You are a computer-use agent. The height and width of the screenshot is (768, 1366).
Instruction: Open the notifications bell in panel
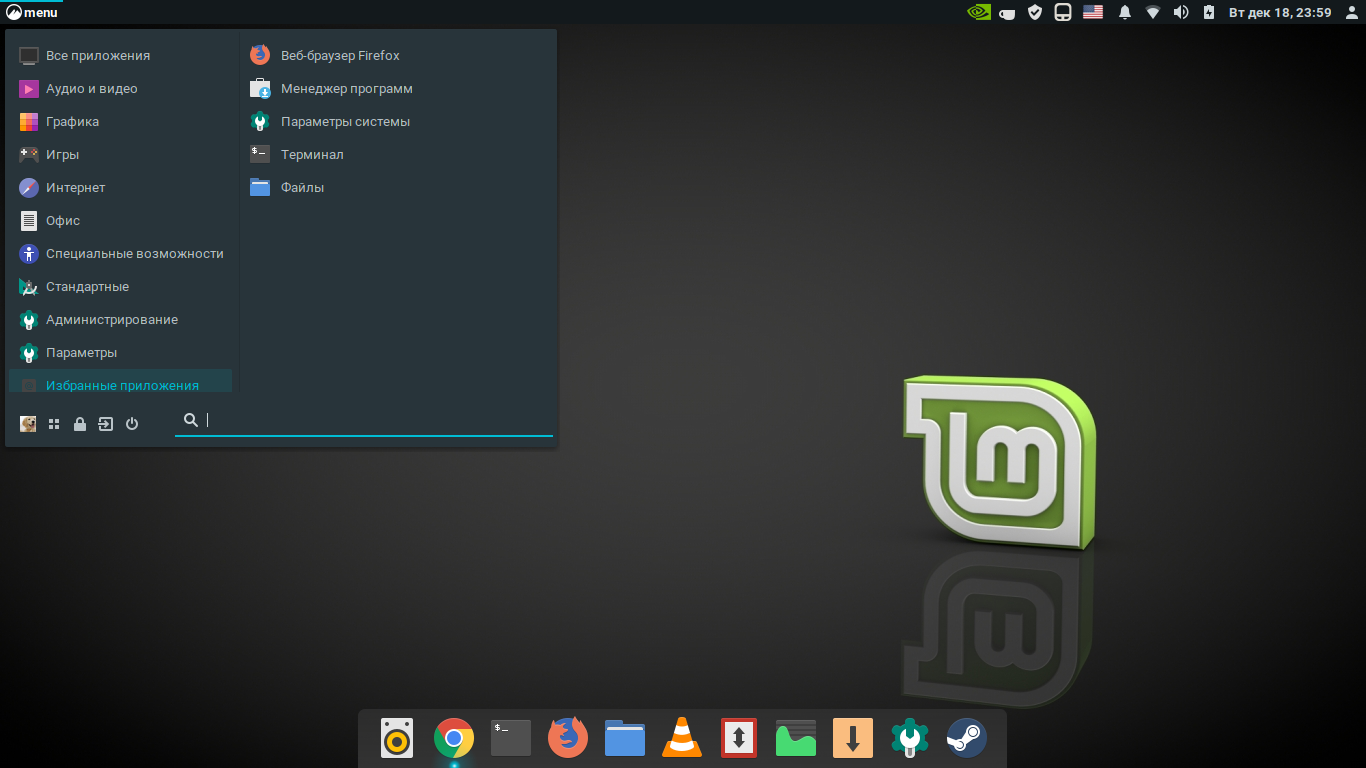tap(1125, 12)
